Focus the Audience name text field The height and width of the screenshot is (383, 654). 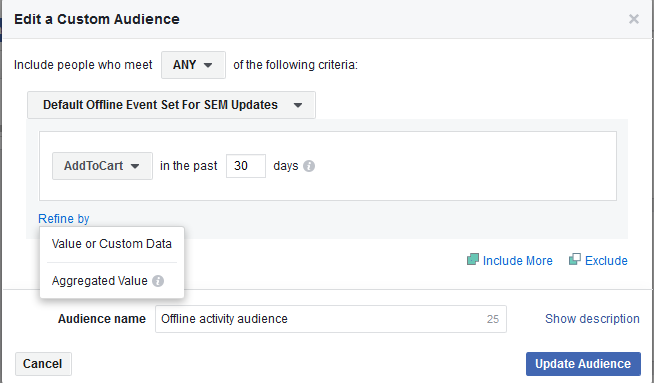click(x=331, y=319)
